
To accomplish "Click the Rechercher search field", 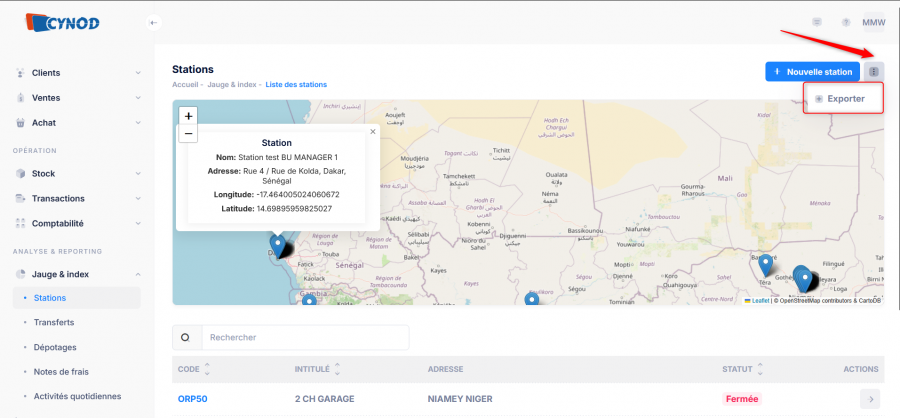I will click(x=304, y=338).
